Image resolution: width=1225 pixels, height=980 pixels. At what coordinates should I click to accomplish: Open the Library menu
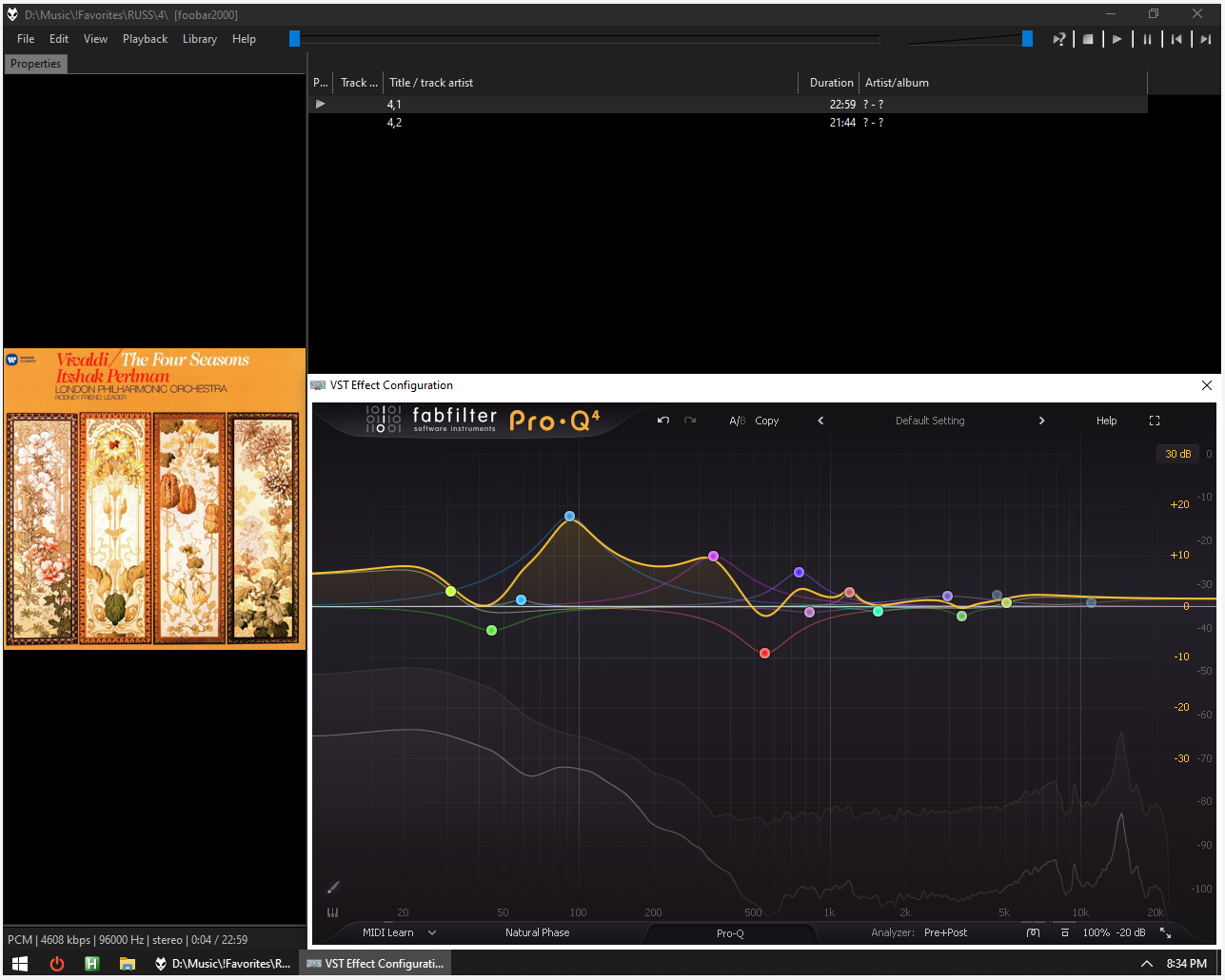pos(200,39)
